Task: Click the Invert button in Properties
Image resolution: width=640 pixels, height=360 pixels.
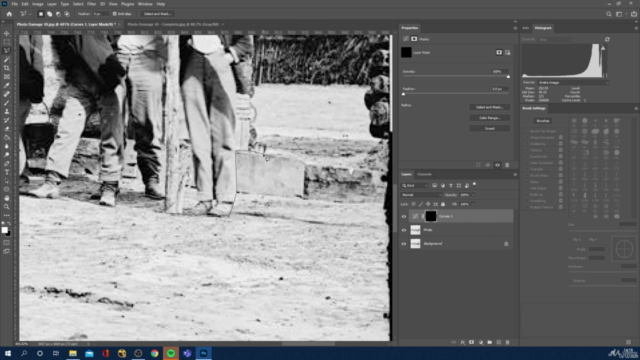Action: pos(489,128)
